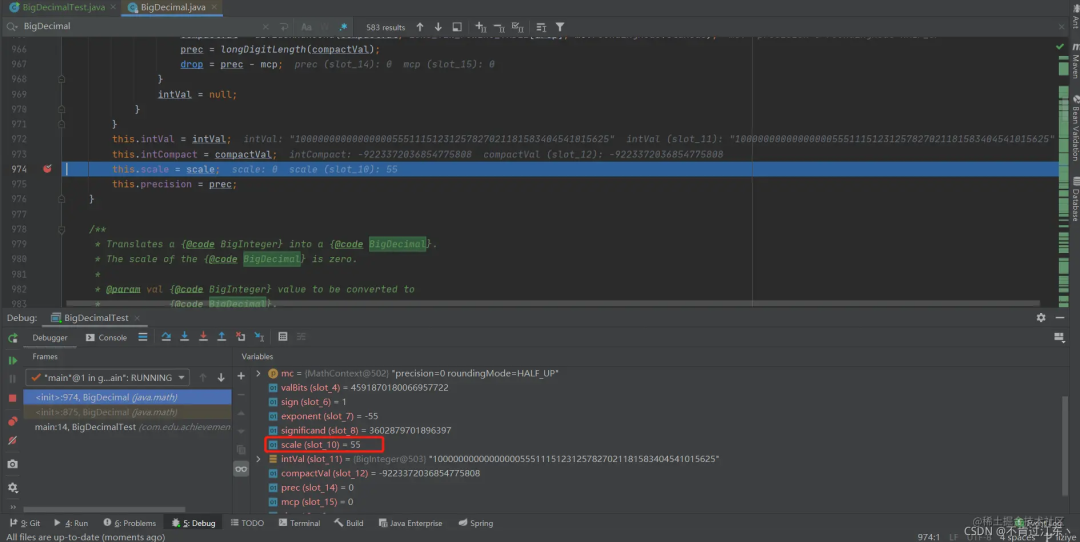Select variable scale (slot_10) = 55
The image size is (1080, 542).
[320, 445]
